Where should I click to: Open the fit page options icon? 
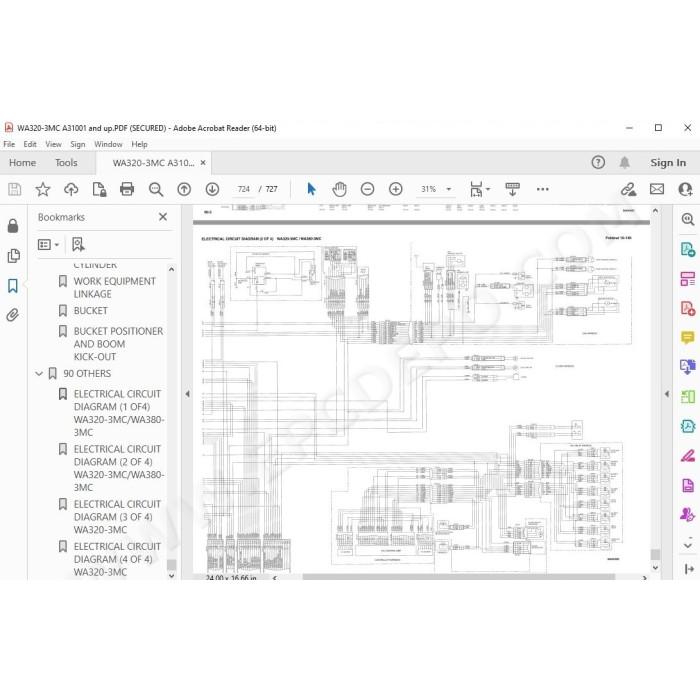pyautogui.click(x=476, y=189)
